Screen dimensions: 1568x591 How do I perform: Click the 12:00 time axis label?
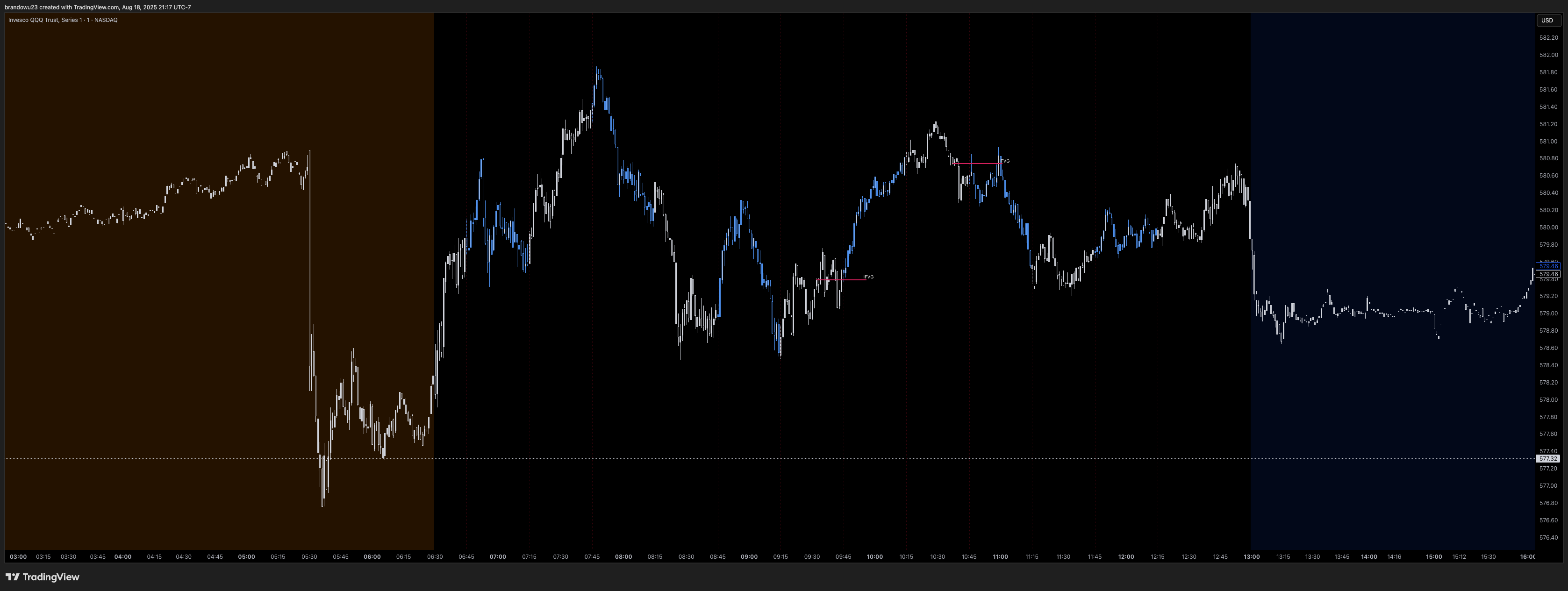[x=1126, y=557]
